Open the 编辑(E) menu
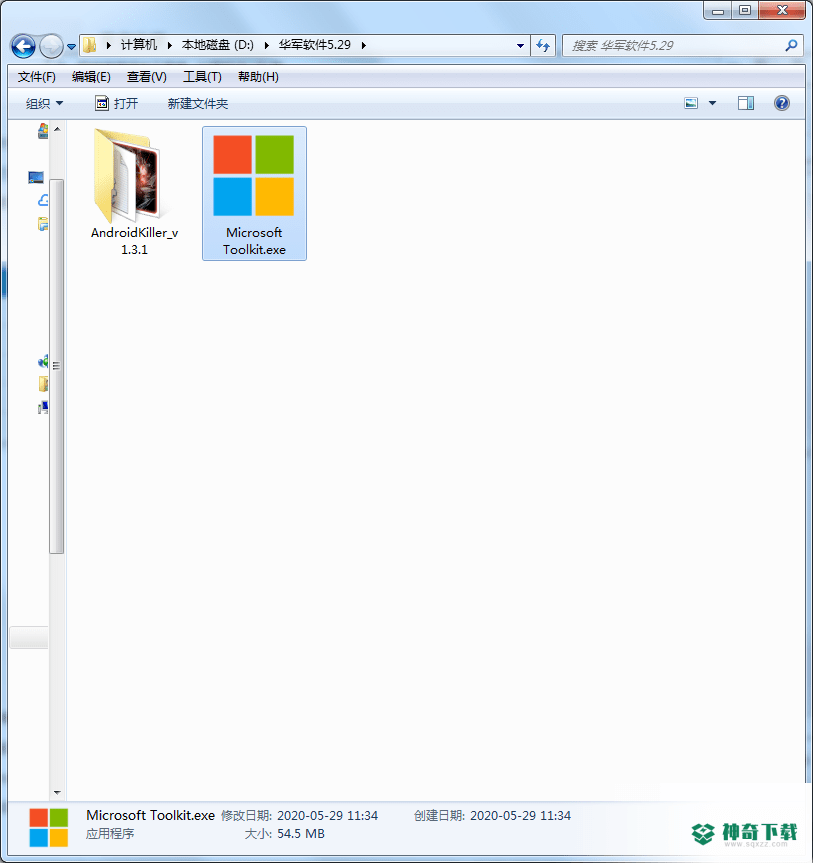The width and height of the screenshot is (813, 863). 91,77
